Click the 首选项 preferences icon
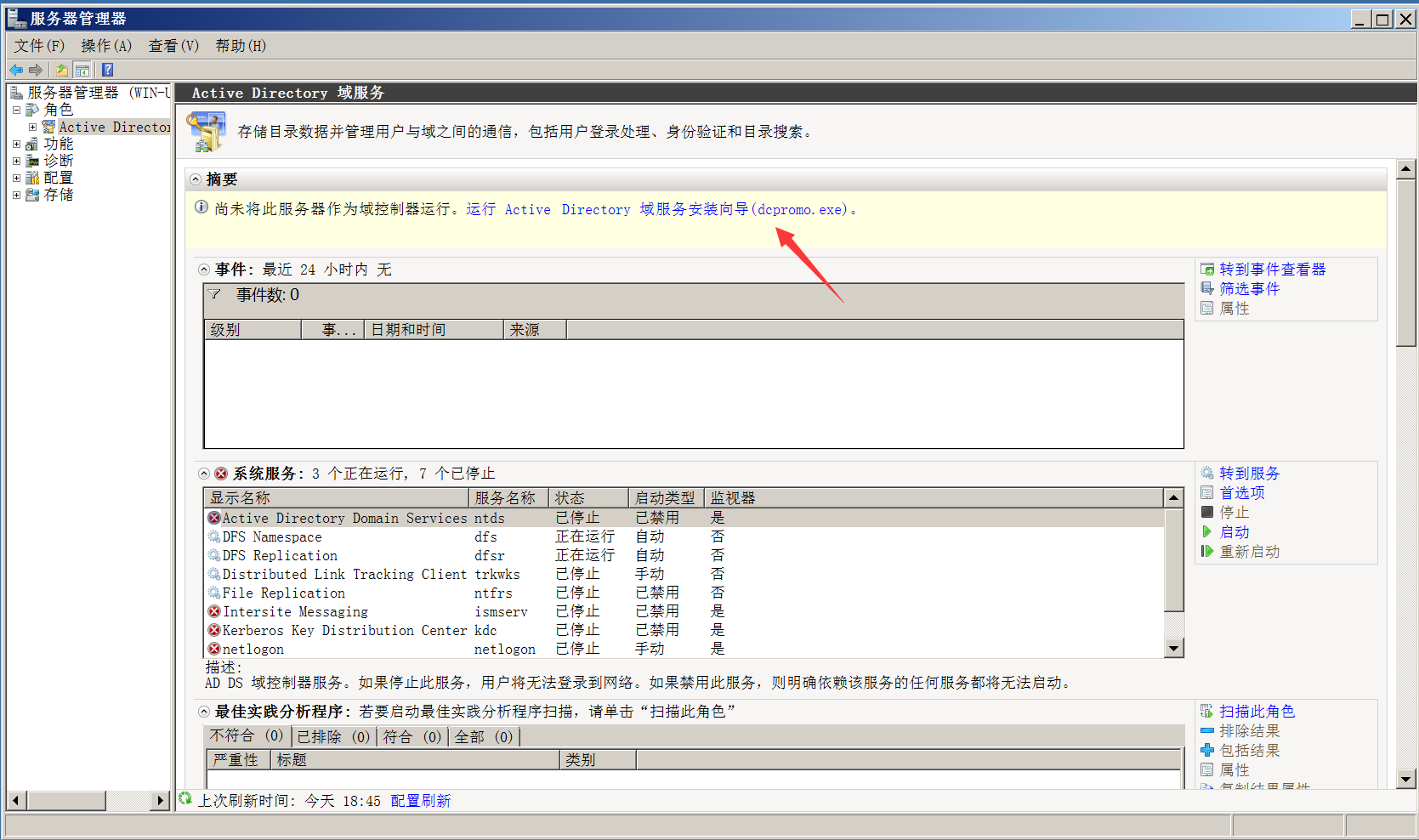The image size is (1419, 840). coord(1207,493)
